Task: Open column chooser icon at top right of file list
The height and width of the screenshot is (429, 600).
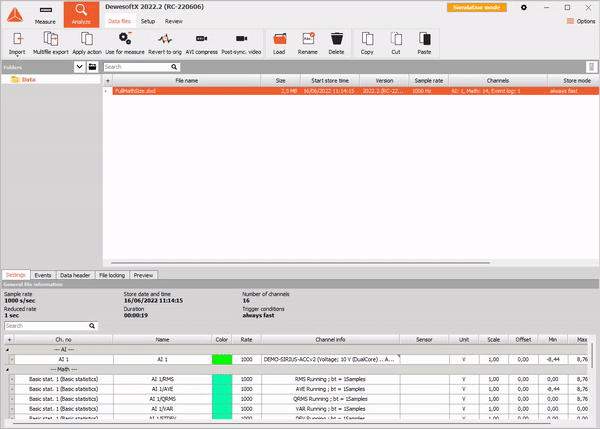Action: 591,67
